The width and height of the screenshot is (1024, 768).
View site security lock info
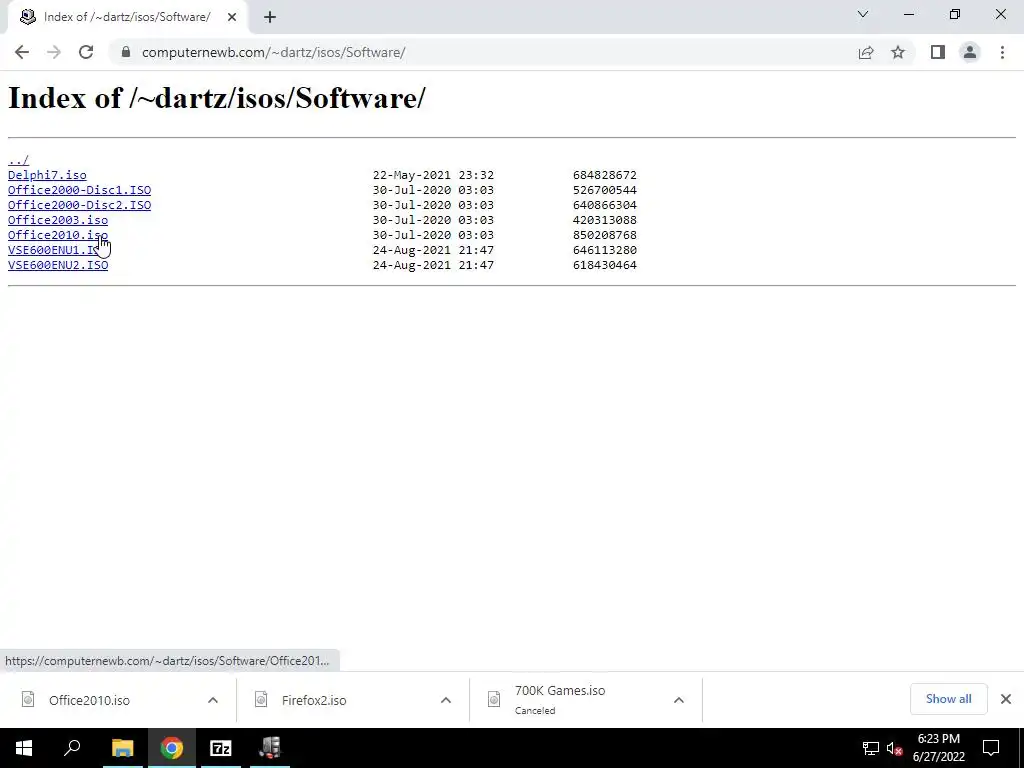coord(126,52)
